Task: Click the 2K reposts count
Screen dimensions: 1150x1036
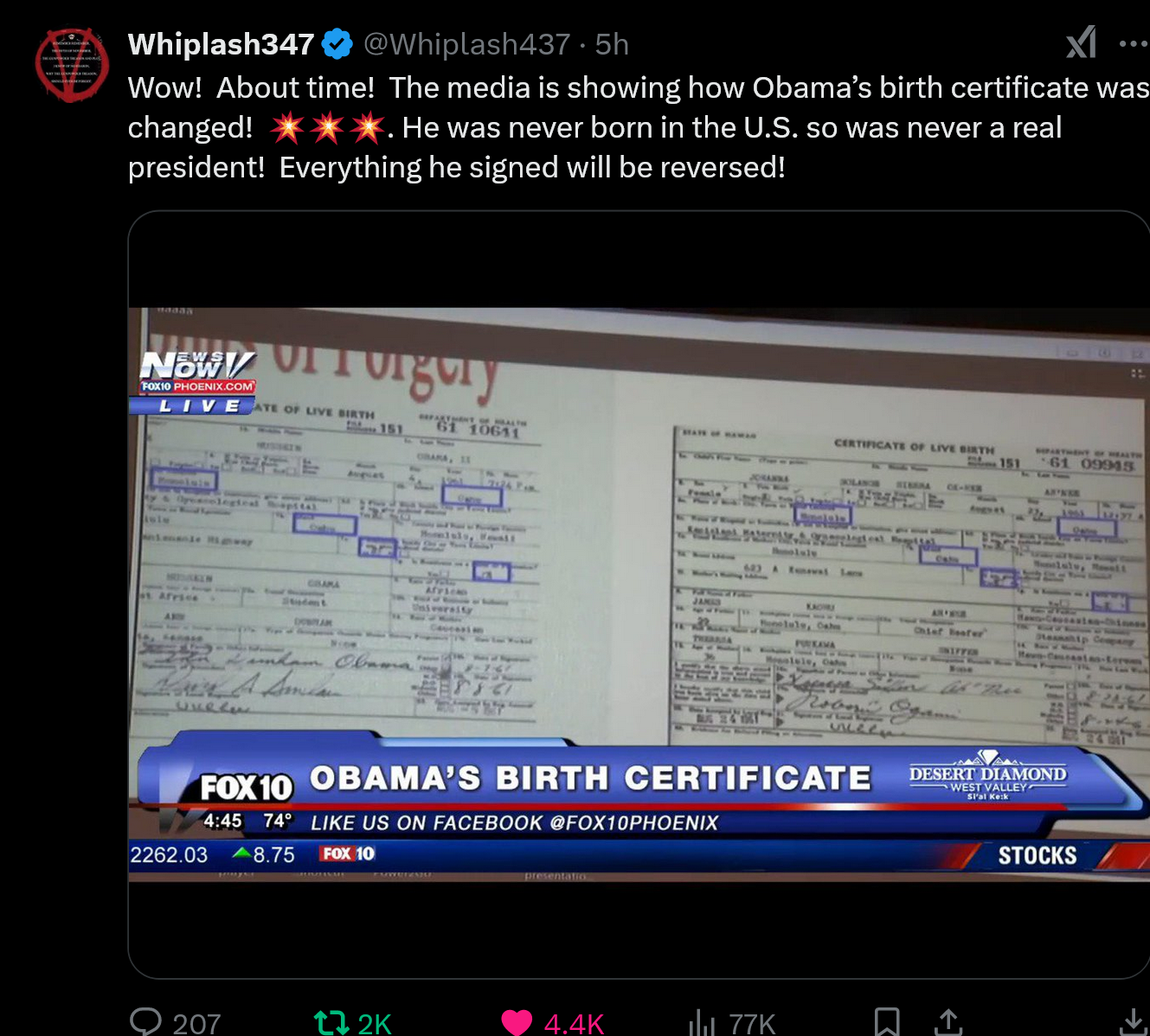Action: pyautogui.click(x=375, y=1024)
